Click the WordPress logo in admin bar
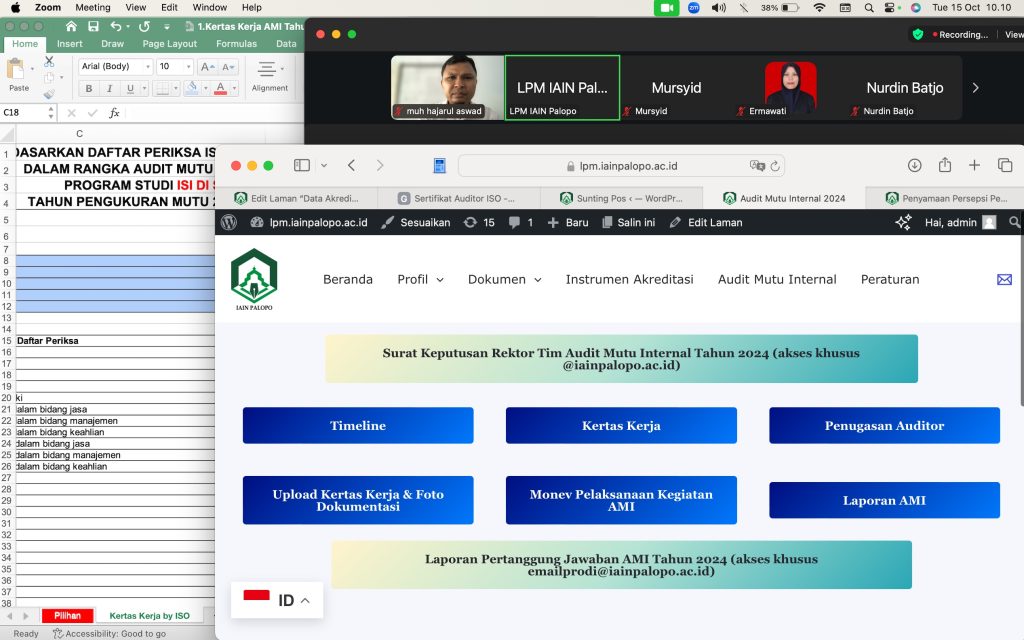This screenshot has width=1024, height=640. click(x=229, y=222)
